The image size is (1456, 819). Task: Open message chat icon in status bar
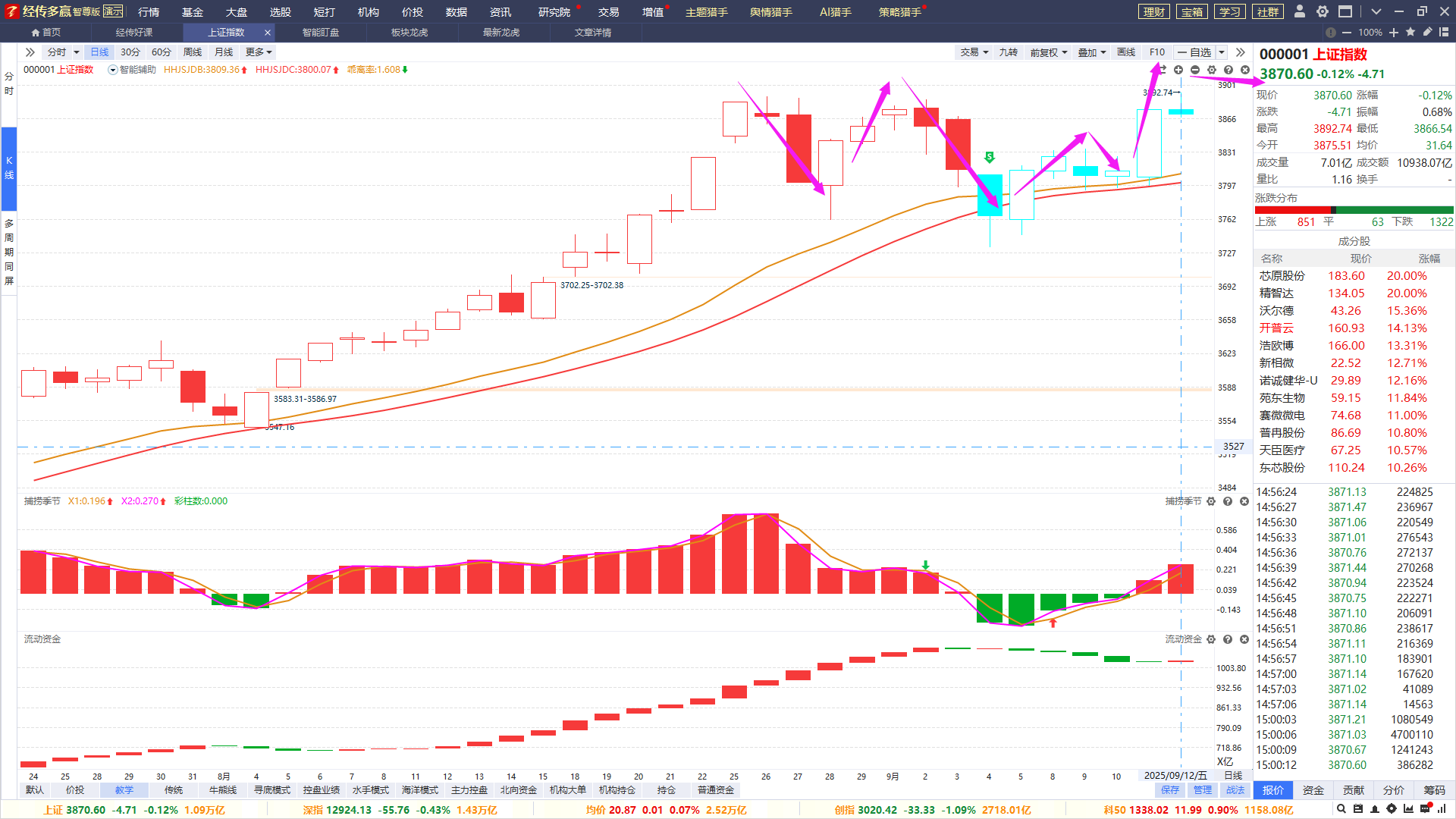coord(1425,809)
